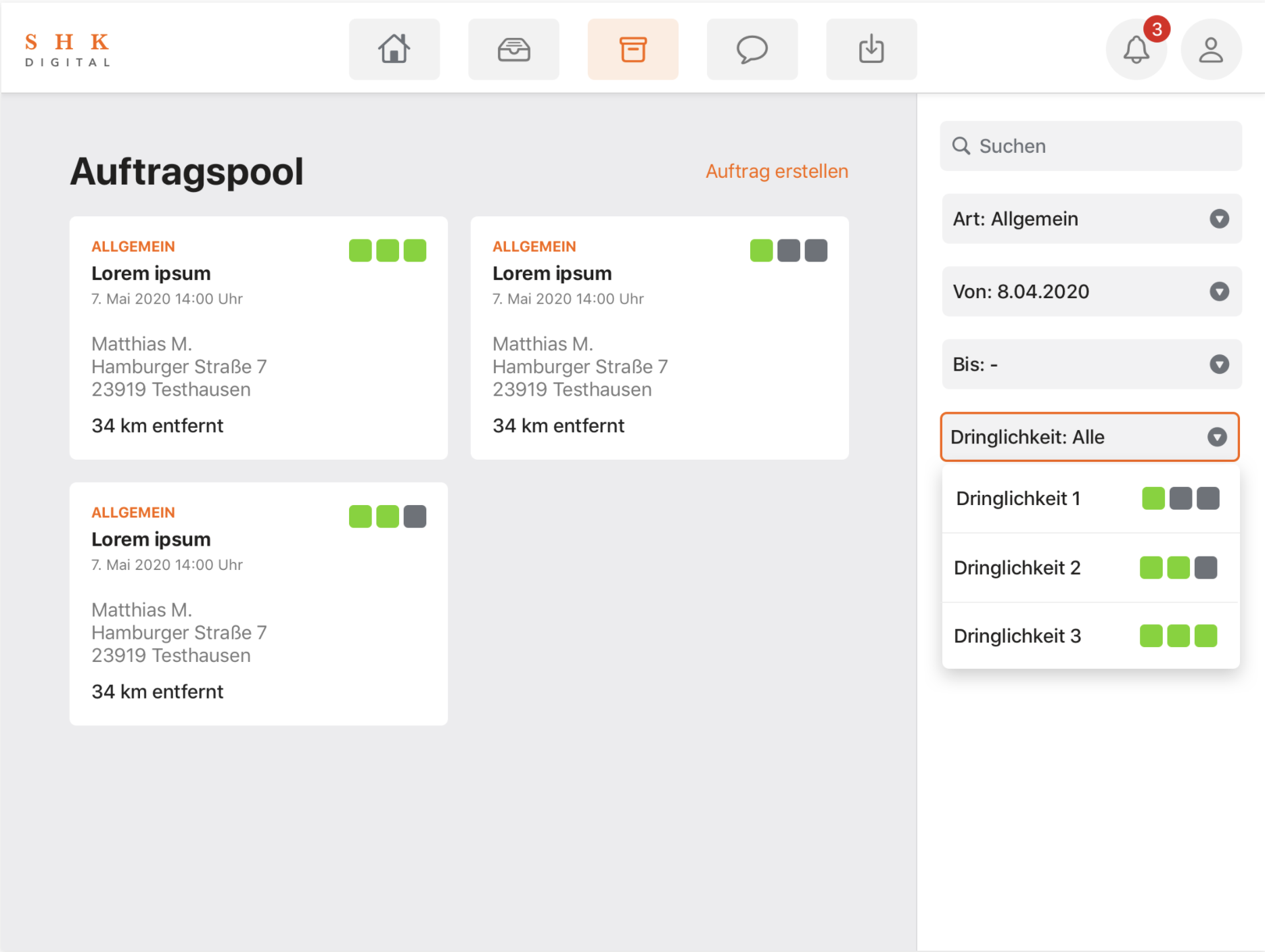Select Dringlichkeit 2 option
Screen dimensions: 1265x952
click(1090, 568)
